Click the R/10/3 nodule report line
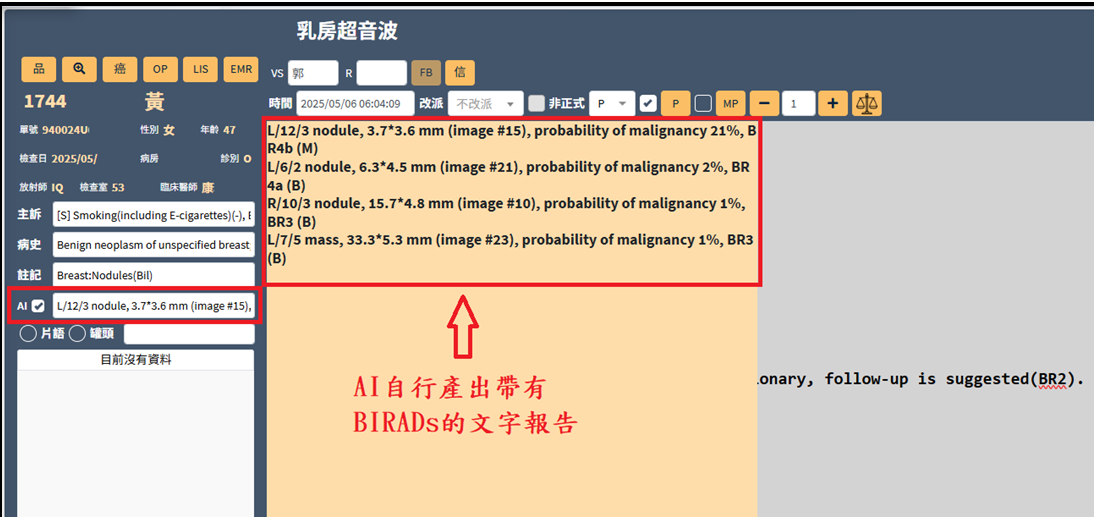This screenshot has width=1094, height=518. click(506, 213)
